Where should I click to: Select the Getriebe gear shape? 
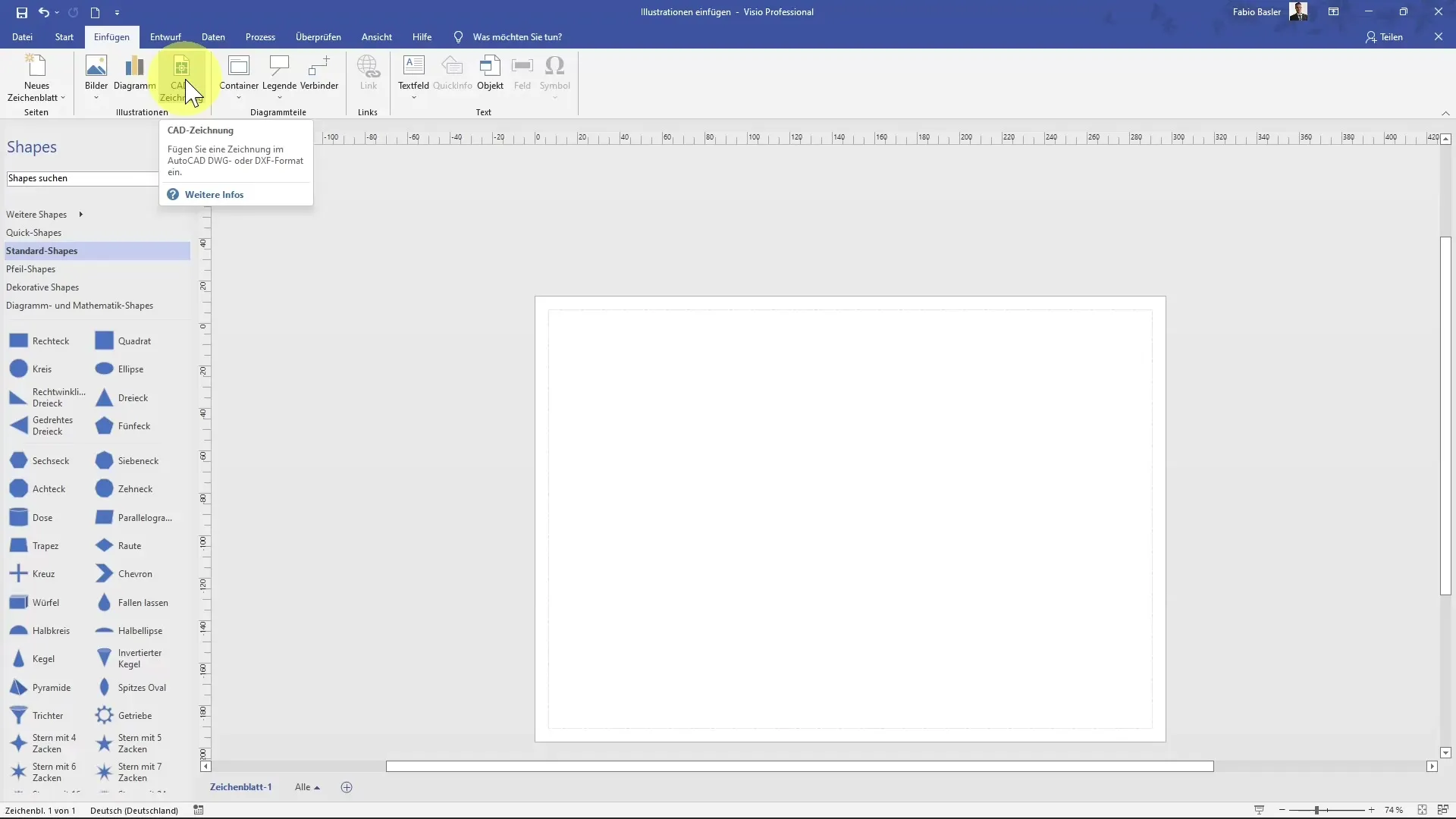[x=124, y=716]
